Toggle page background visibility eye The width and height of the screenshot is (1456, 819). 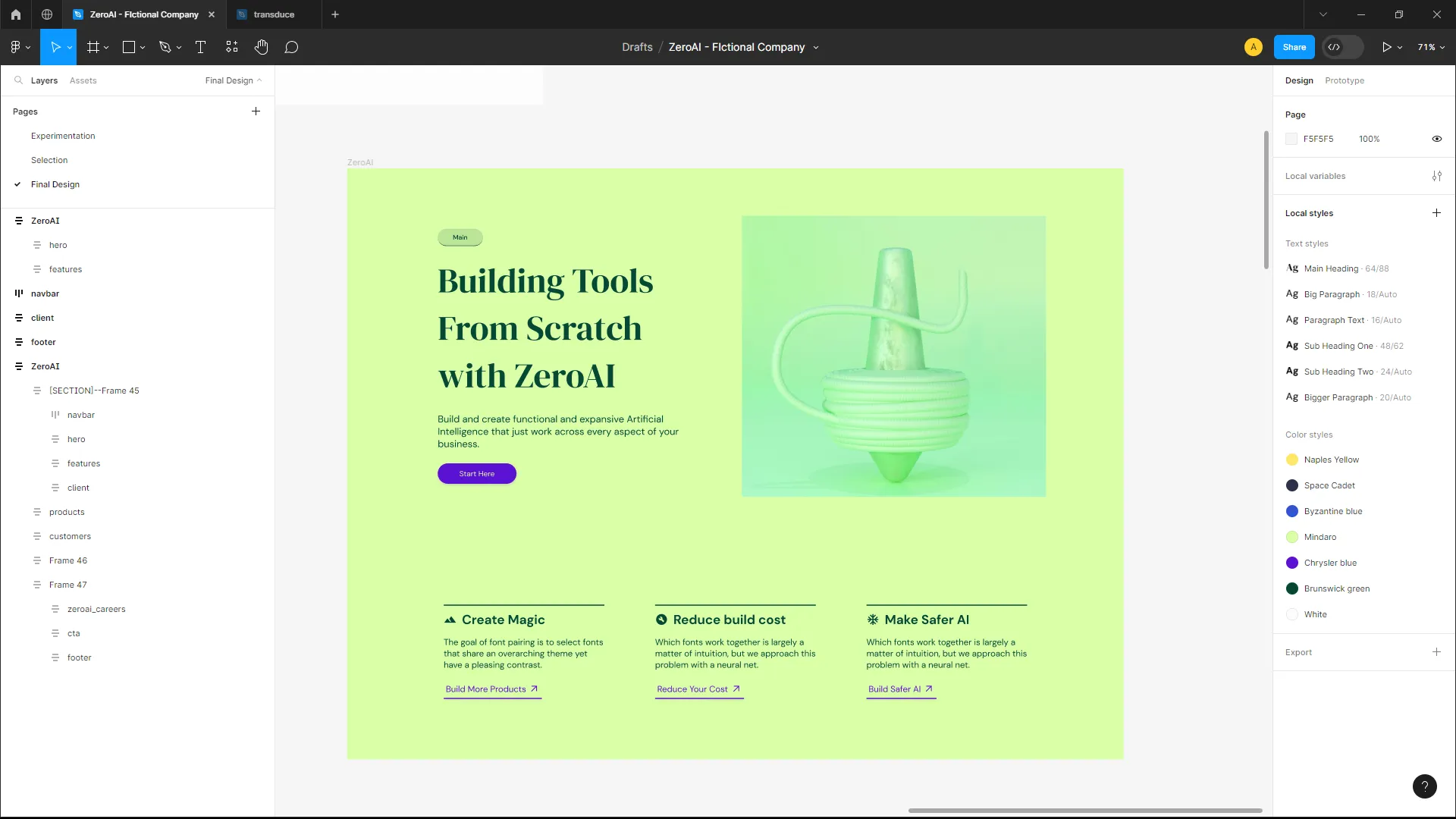tap(1436, 139)
